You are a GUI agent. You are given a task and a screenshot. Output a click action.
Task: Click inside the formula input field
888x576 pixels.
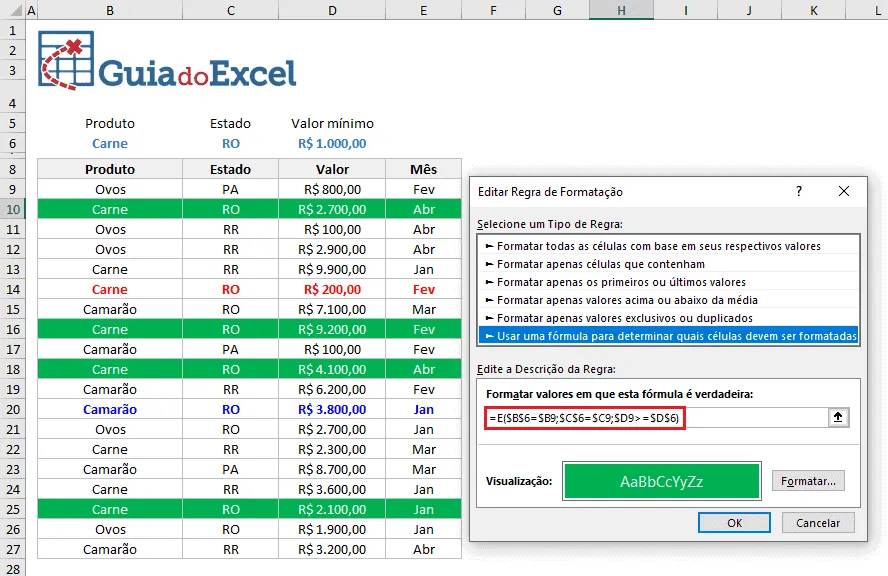click(x=656, y=418)
